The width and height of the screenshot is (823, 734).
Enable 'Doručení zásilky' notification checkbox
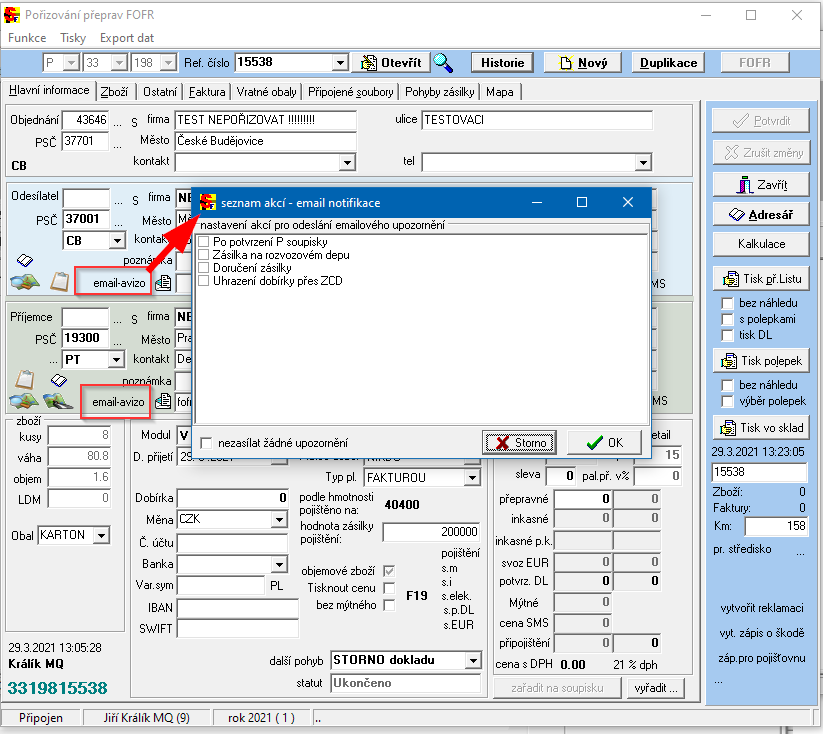(204, 268)
